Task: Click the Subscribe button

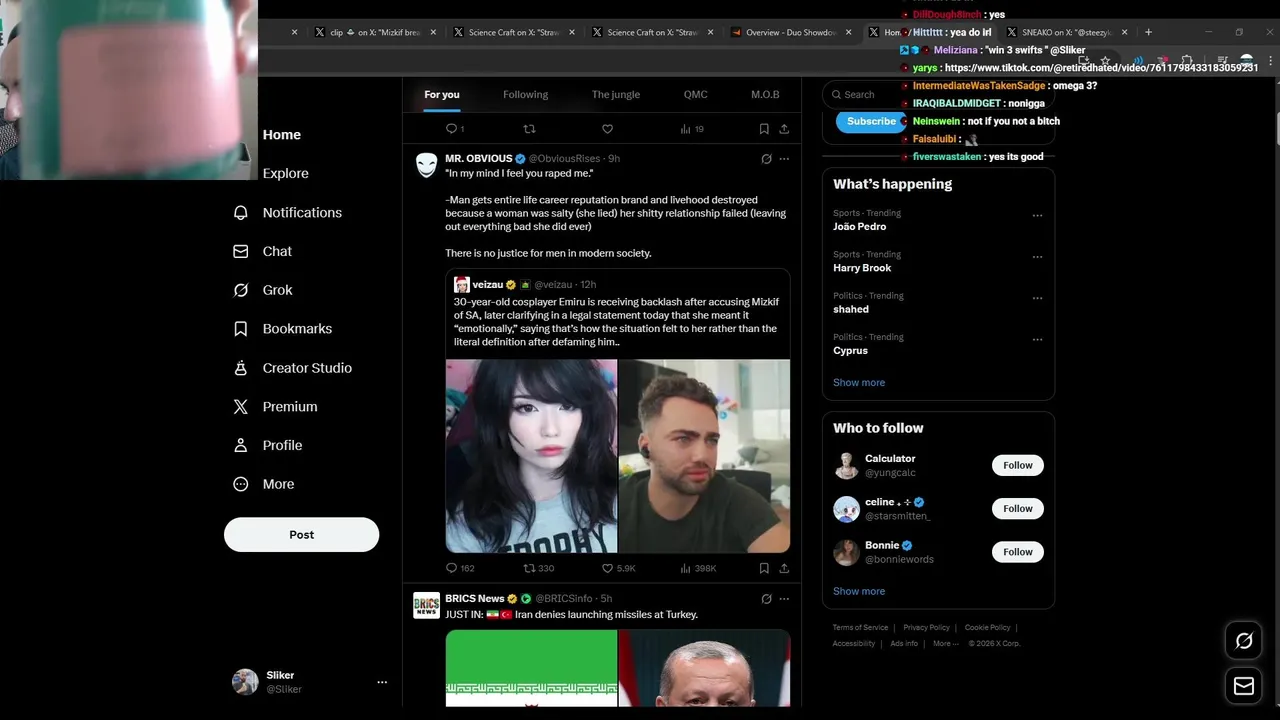Action: click(871, 121)
